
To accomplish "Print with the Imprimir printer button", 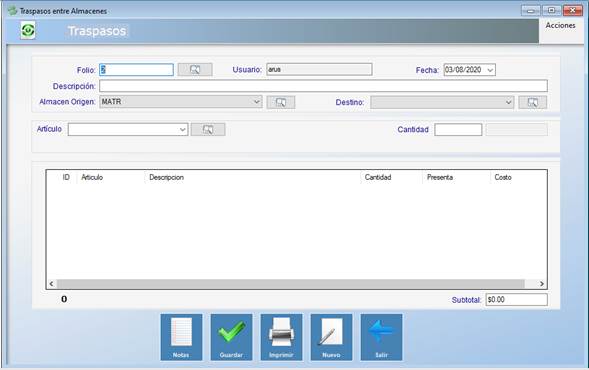I will (281, 337).
